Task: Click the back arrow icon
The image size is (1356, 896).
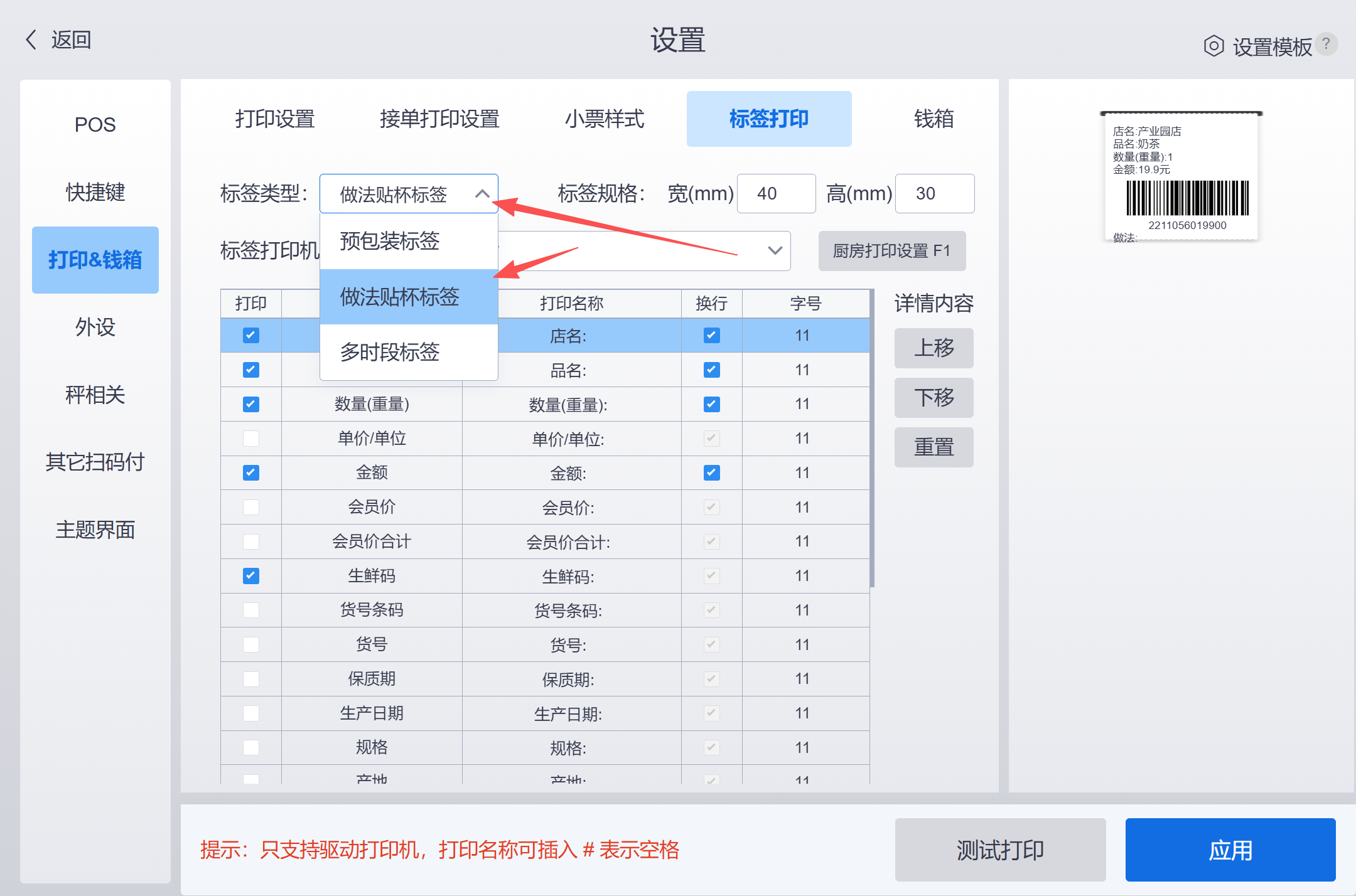Action: point(31,40)
